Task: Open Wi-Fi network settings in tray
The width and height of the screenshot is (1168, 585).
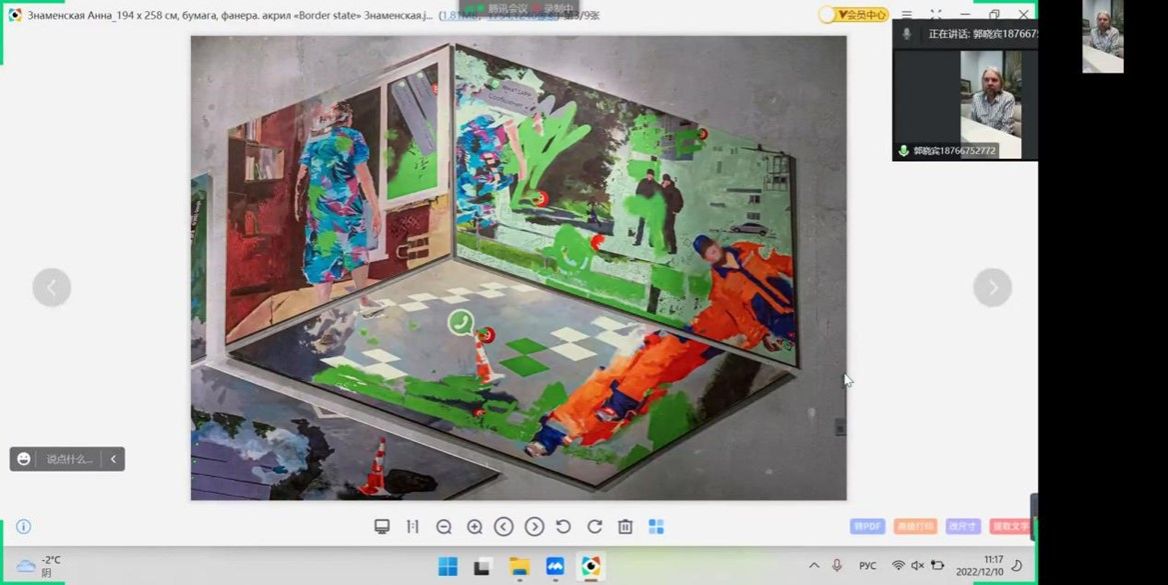Action: [x=898, y=566]
